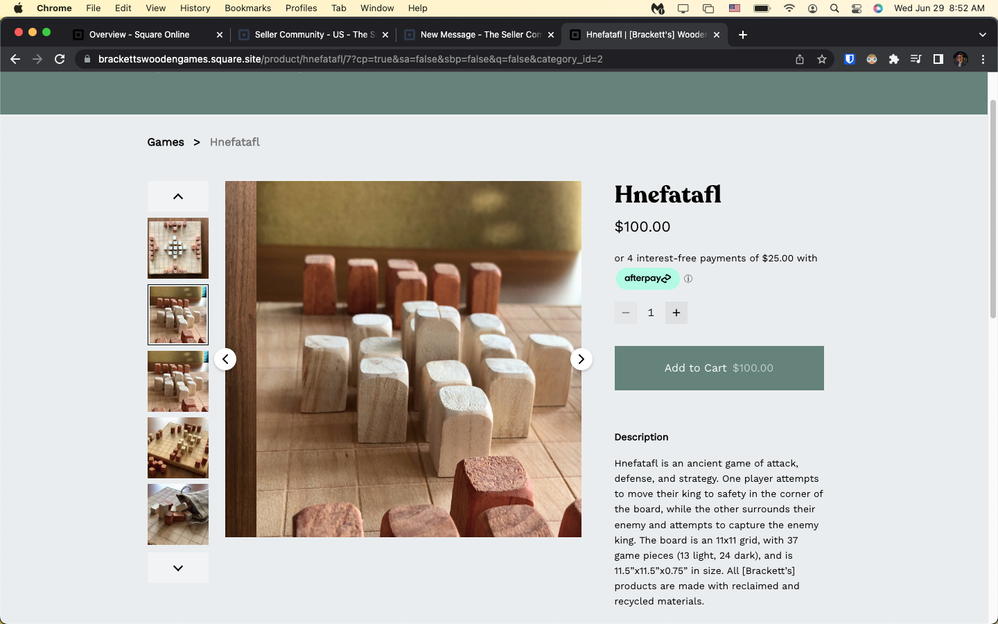The image size is (998, 624).
Task: Select the top board overview thumbnail
Action: click(178, 248)
